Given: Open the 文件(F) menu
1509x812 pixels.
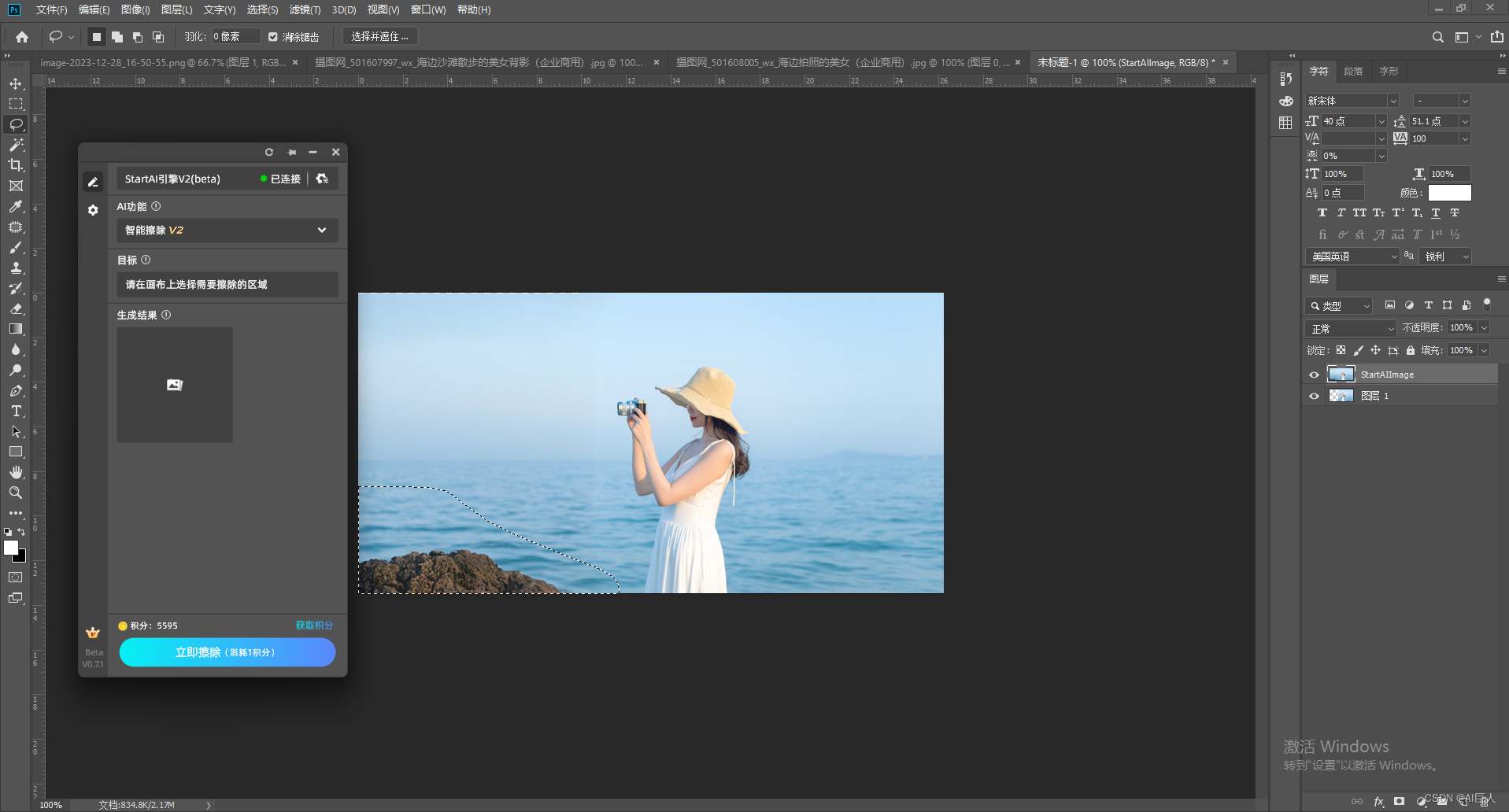Looking at the screenshot, I should pos(51,9).
